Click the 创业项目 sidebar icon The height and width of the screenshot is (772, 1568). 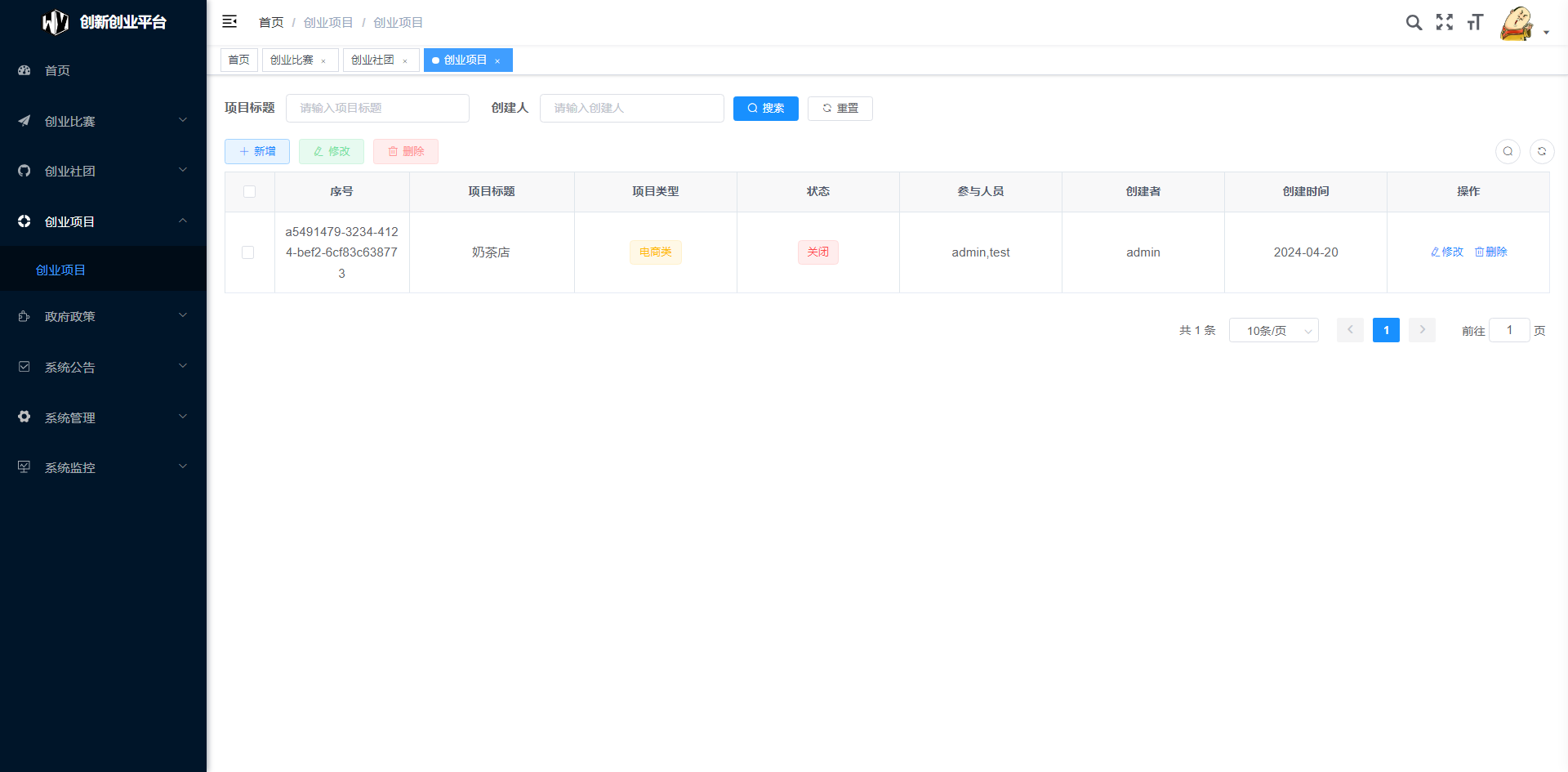(x=24, y=221)
